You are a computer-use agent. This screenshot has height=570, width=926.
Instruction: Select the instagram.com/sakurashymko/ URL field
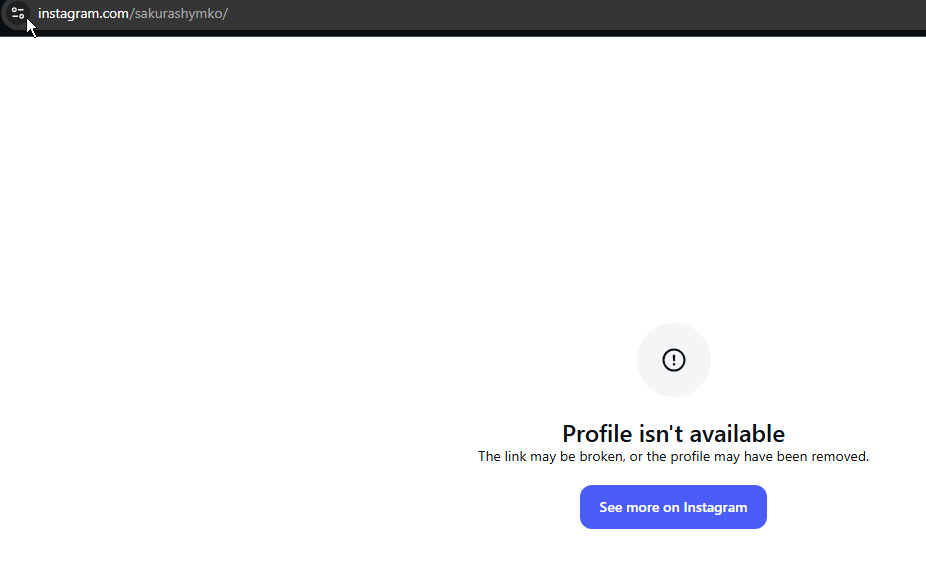click(133, 13)
